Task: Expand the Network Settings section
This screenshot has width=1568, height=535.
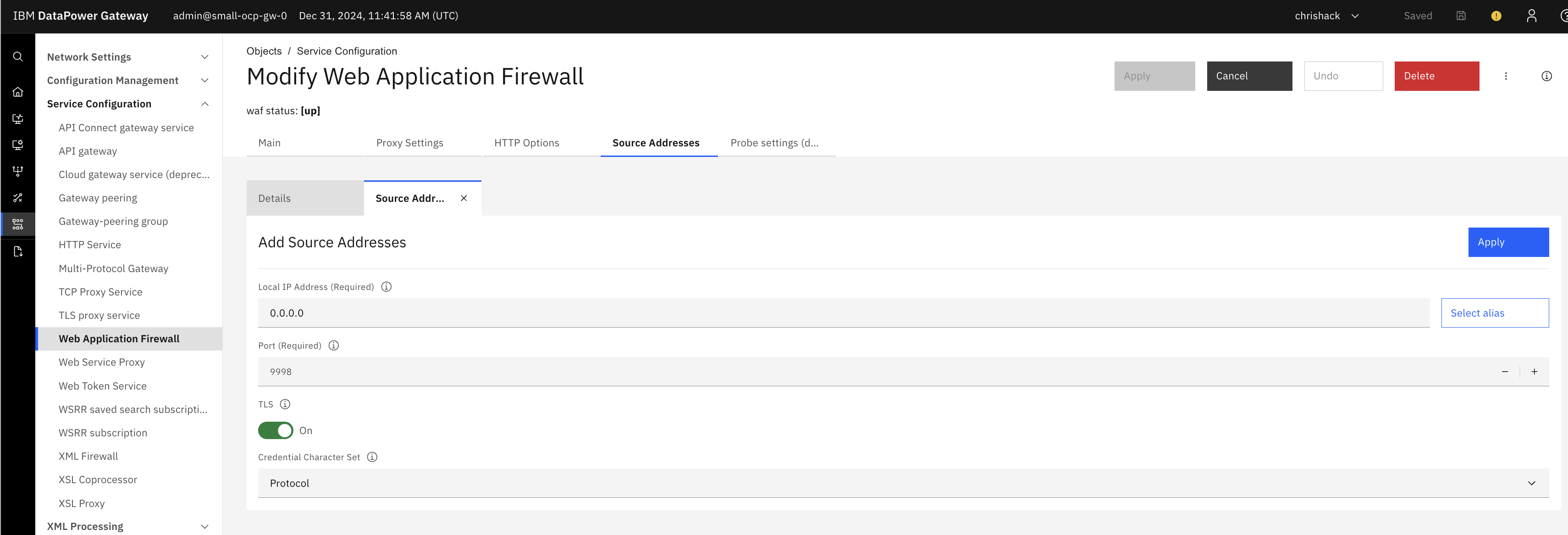Action: click(x=204, y=57)
